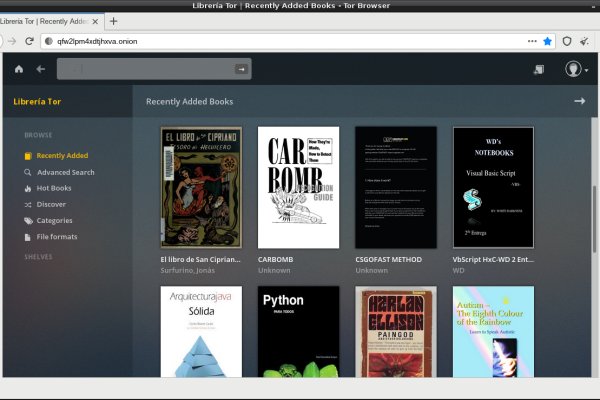The width and height of the screenshot is (600, 400).
Task: Click the search submit arrow in search bar
Action: [240, 69]
